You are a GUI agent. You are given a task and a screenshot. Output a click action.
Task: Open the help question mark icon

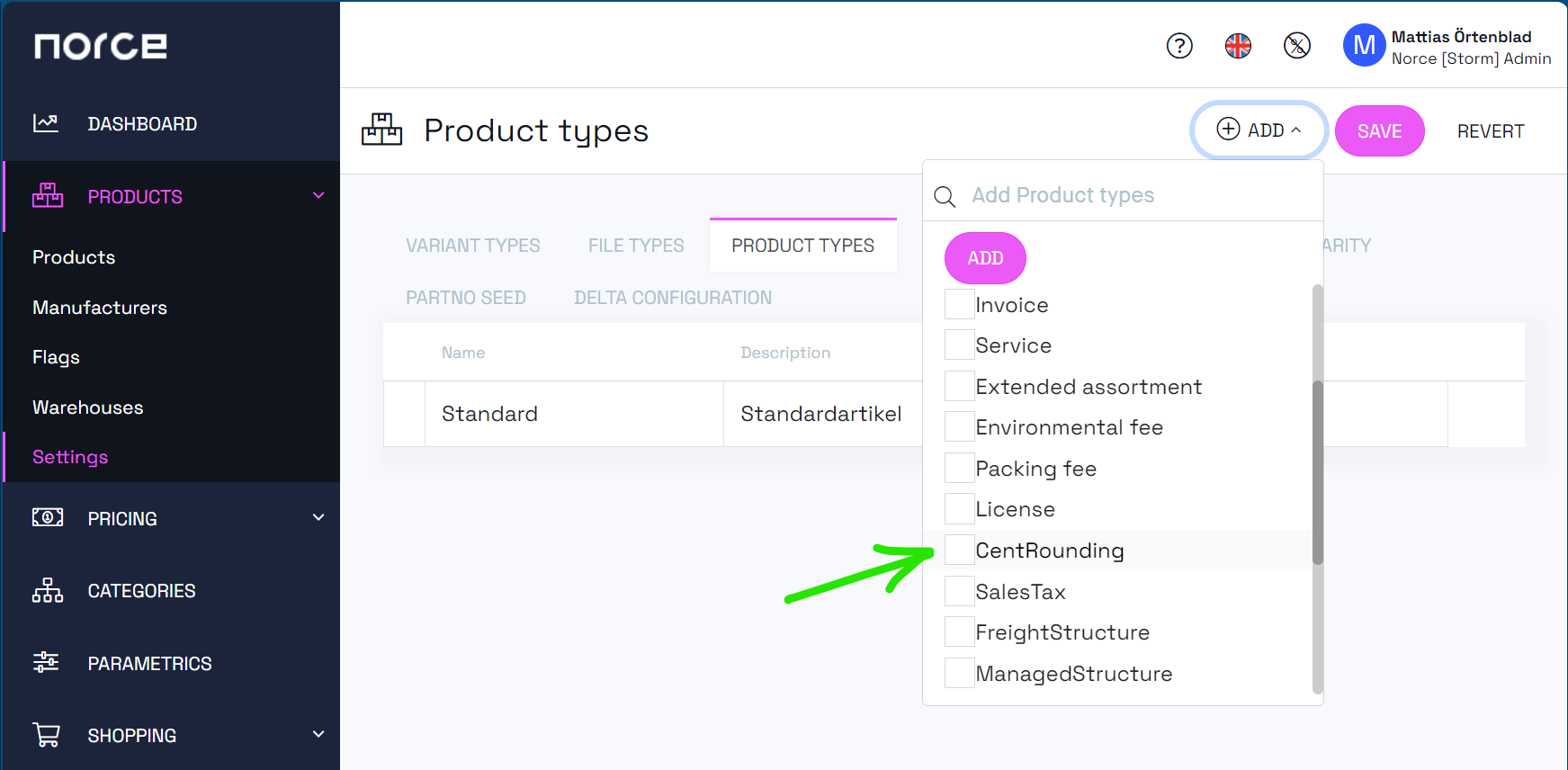(1179, 45)
